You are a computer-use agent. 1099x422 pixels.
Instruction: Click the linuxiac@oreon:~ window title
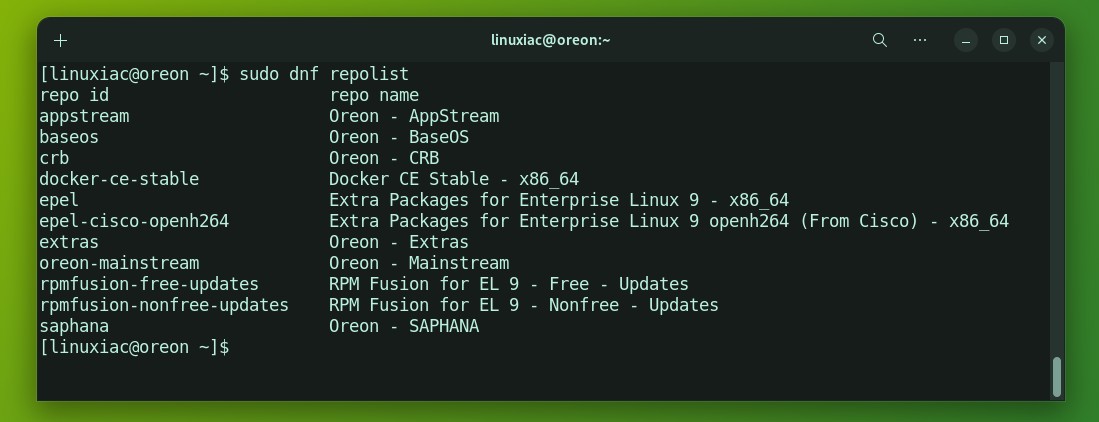[x=550, y=40]
